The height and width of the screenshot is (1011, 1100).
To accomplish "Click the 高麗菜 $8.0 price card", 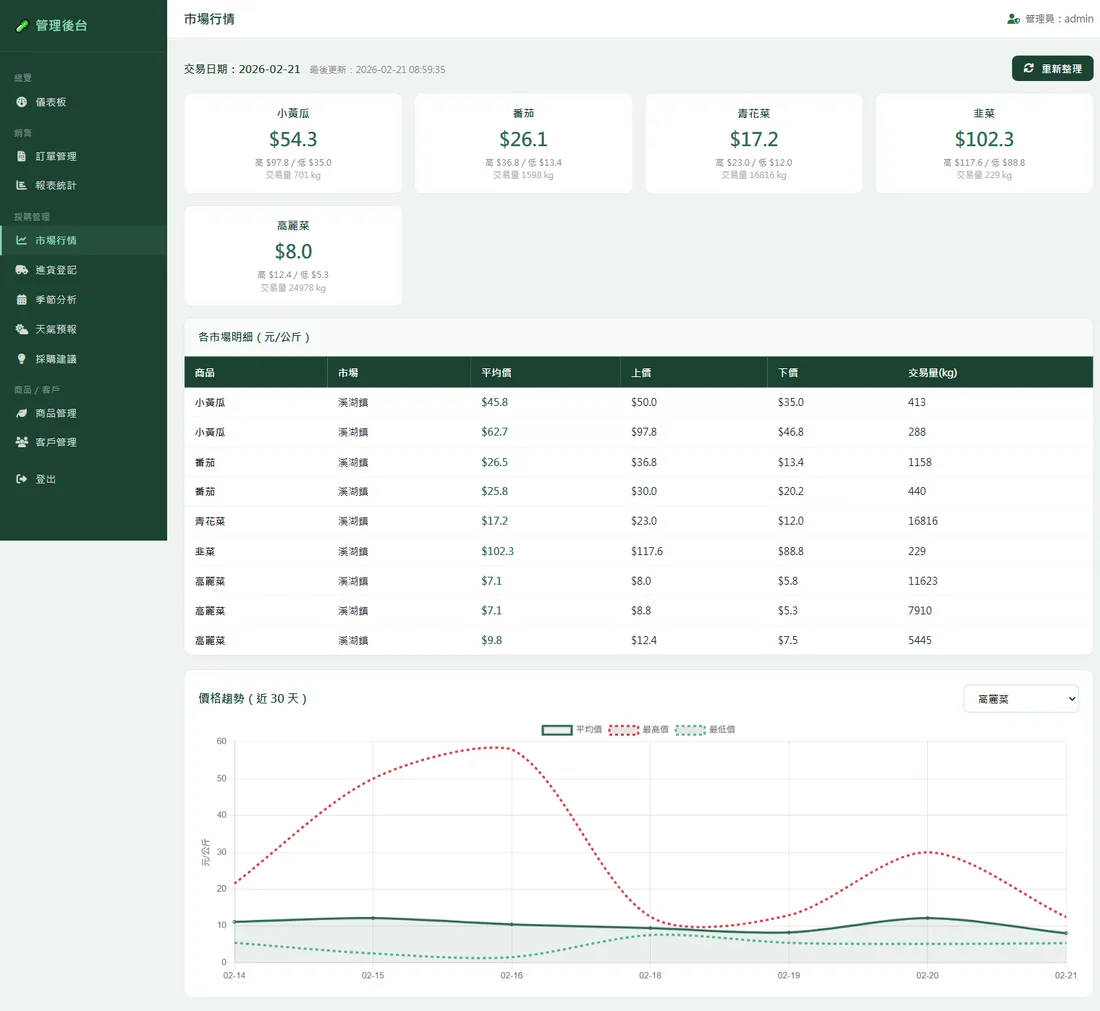I will pyautogui.click(x=293, y=255).
